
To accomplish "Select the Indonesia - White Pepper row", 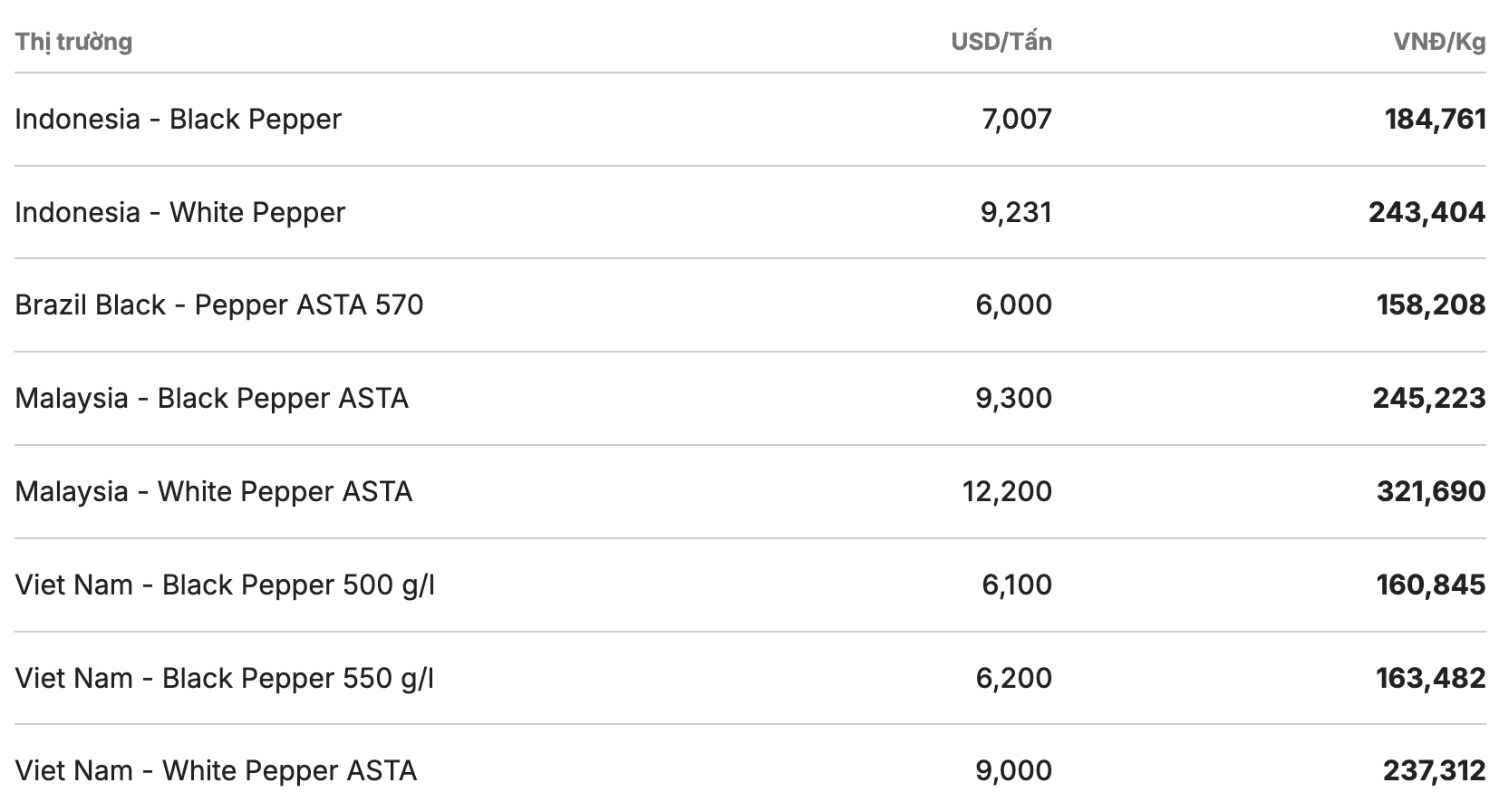I will coord(180,213).
